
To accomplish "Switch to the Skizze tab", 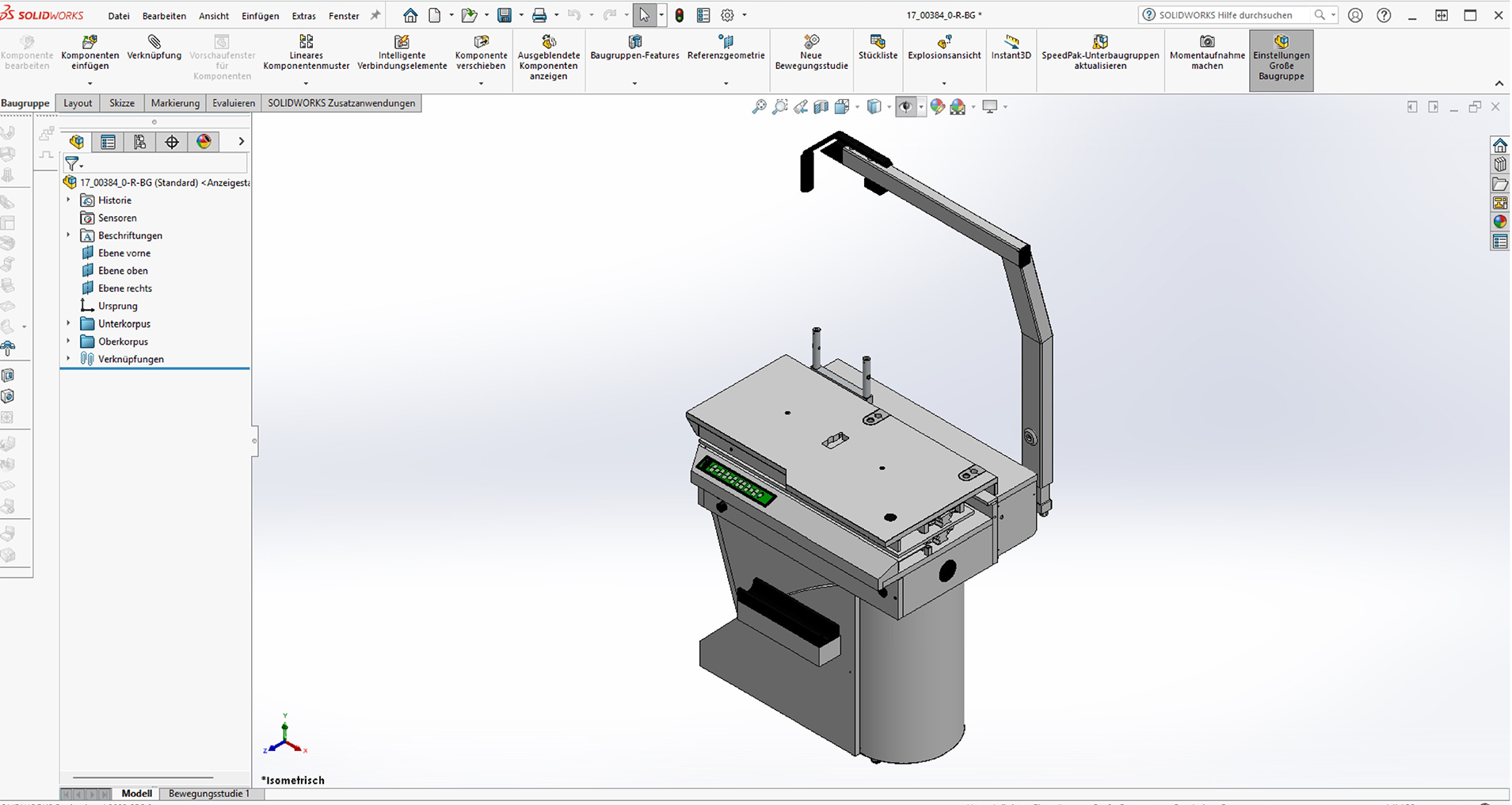I will 122,103.
